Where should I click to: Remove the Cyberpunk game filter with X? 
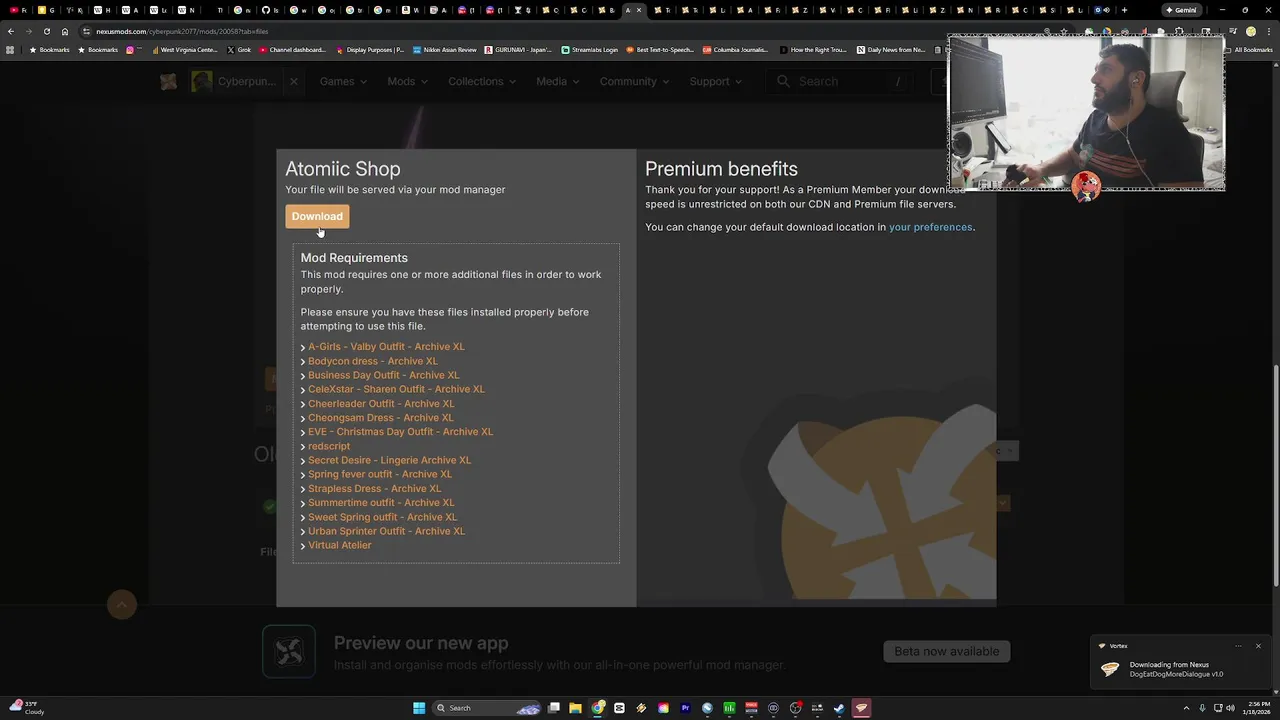[294, 81]
